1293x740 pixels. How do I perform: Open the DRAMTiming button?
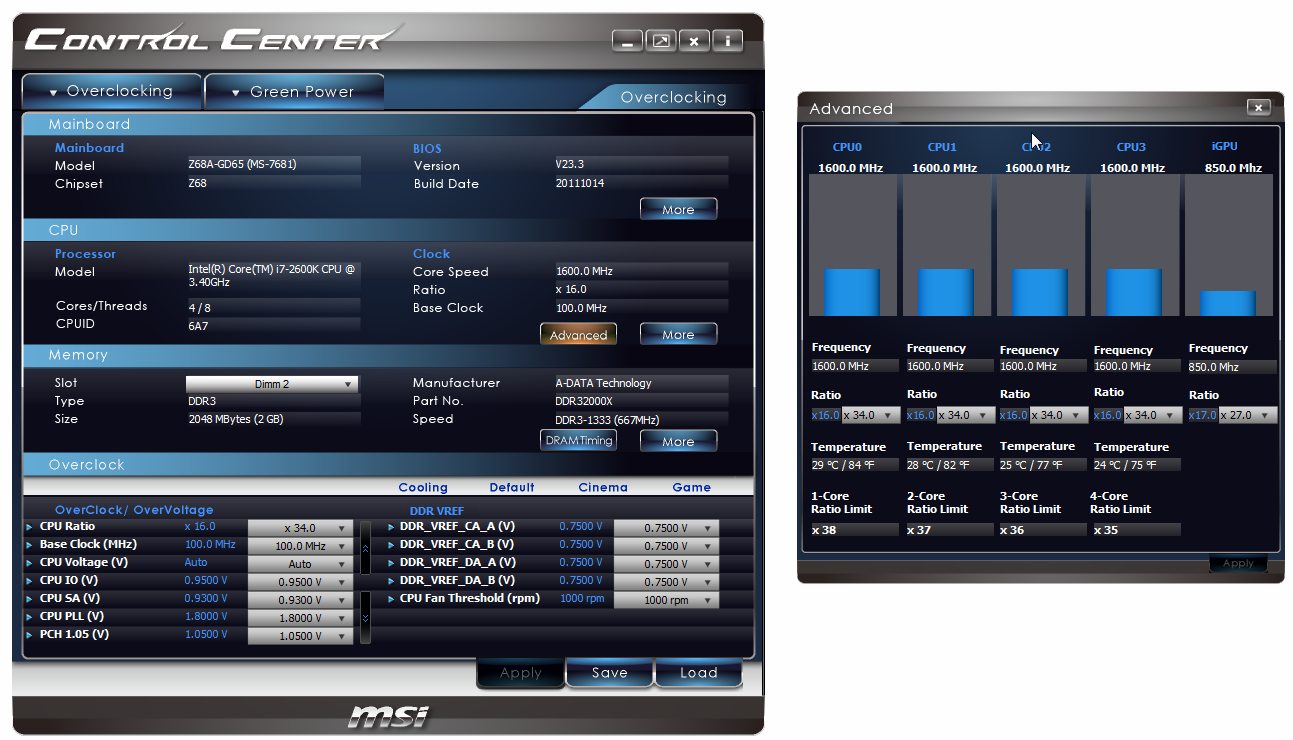click(x=578, y=440)
